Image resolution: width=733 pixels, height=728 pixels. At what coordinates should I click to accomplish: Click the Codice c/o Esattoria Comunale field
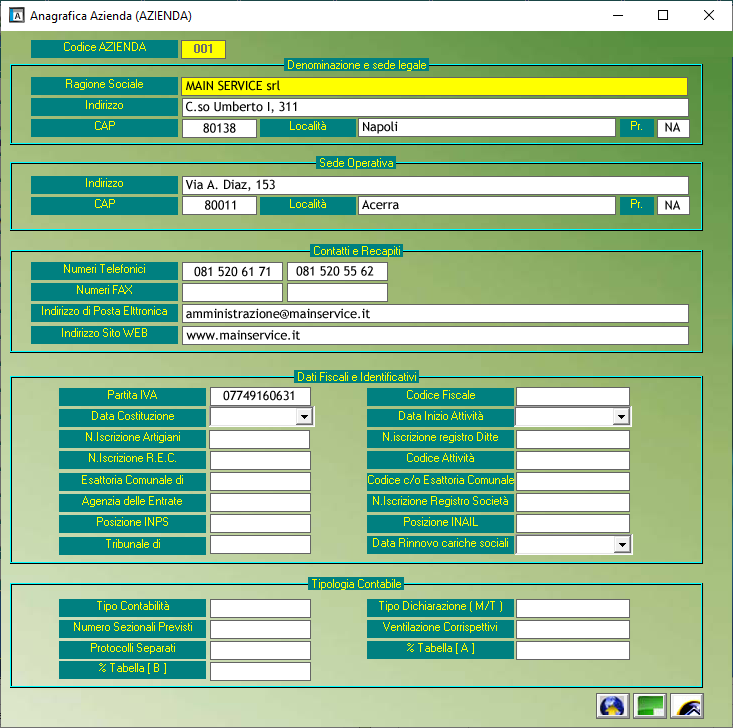573,481
